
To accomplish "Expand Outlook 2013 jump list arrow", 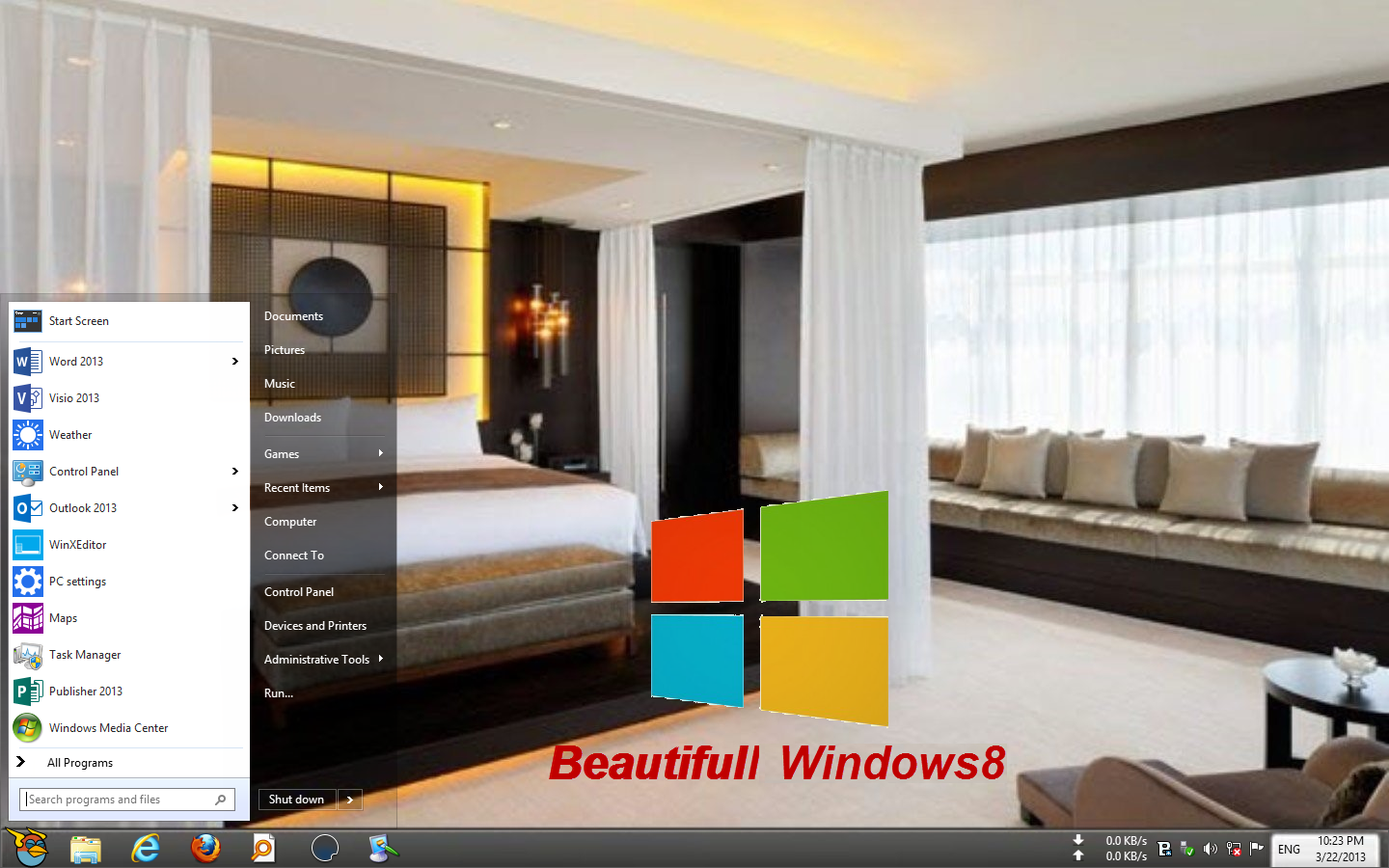I will coord(234,508).
